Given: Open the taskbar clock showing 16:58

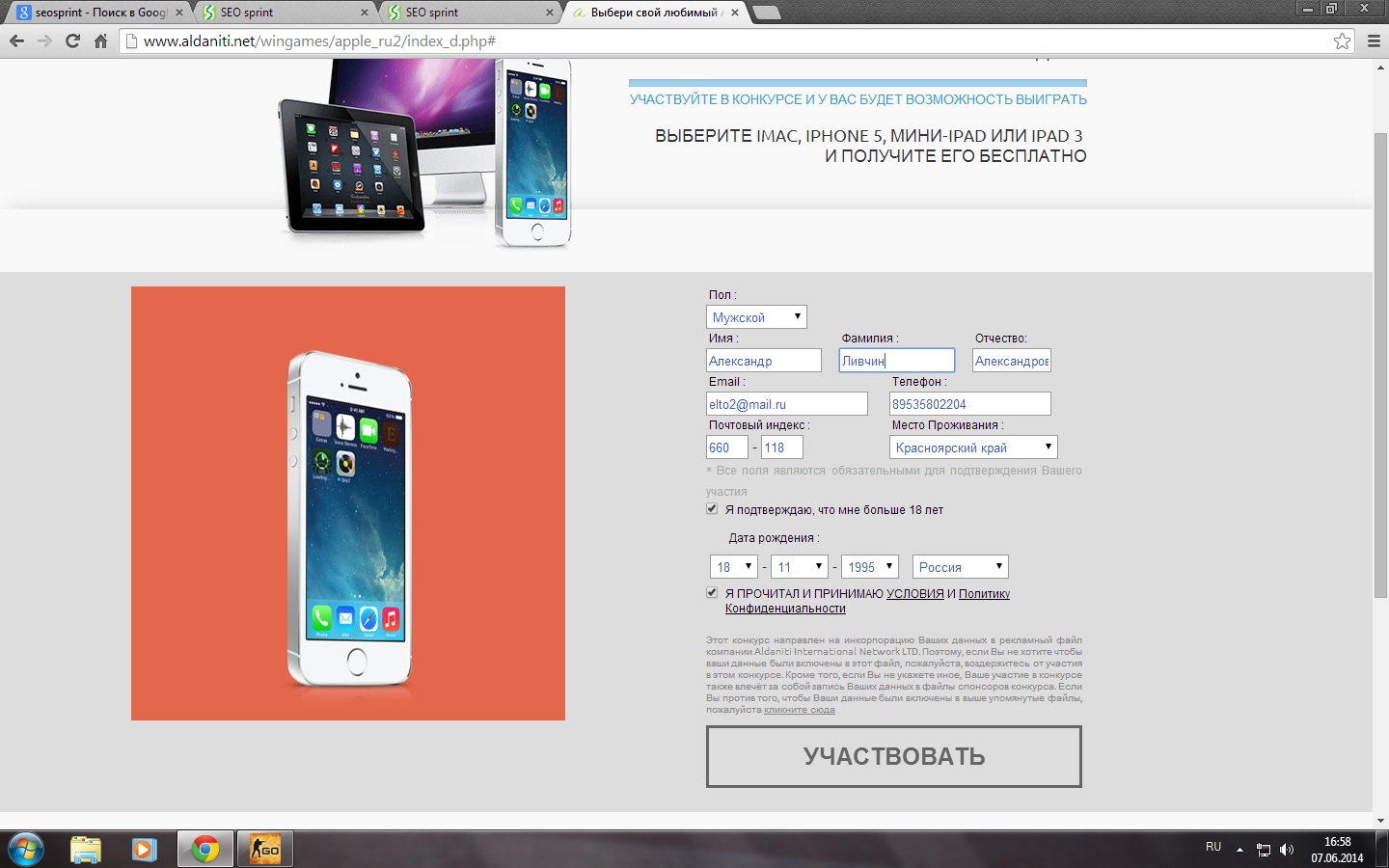Looking at the screenshot, I should click(1337, 850).
